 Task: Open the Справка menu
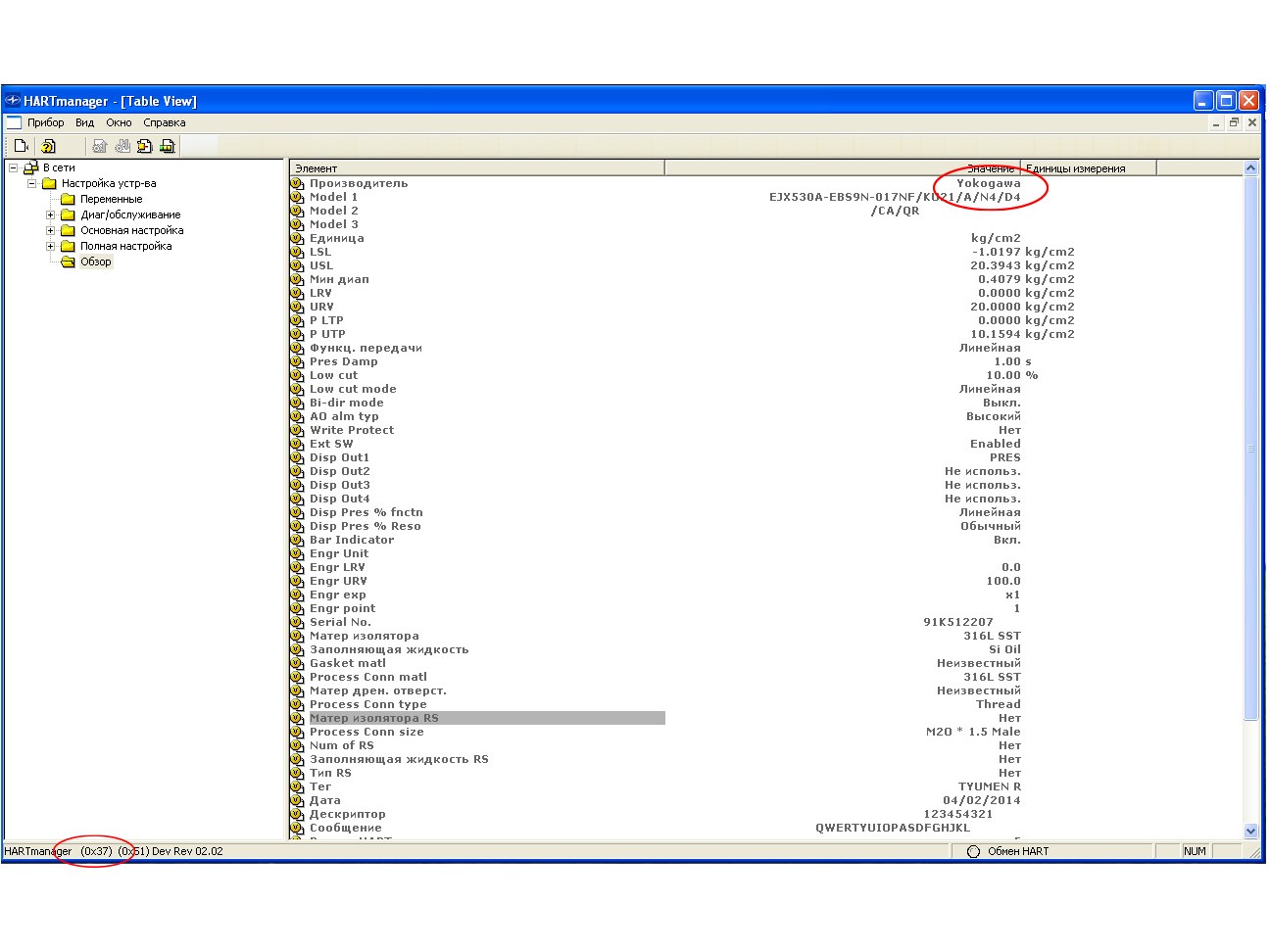click(164, 122)
